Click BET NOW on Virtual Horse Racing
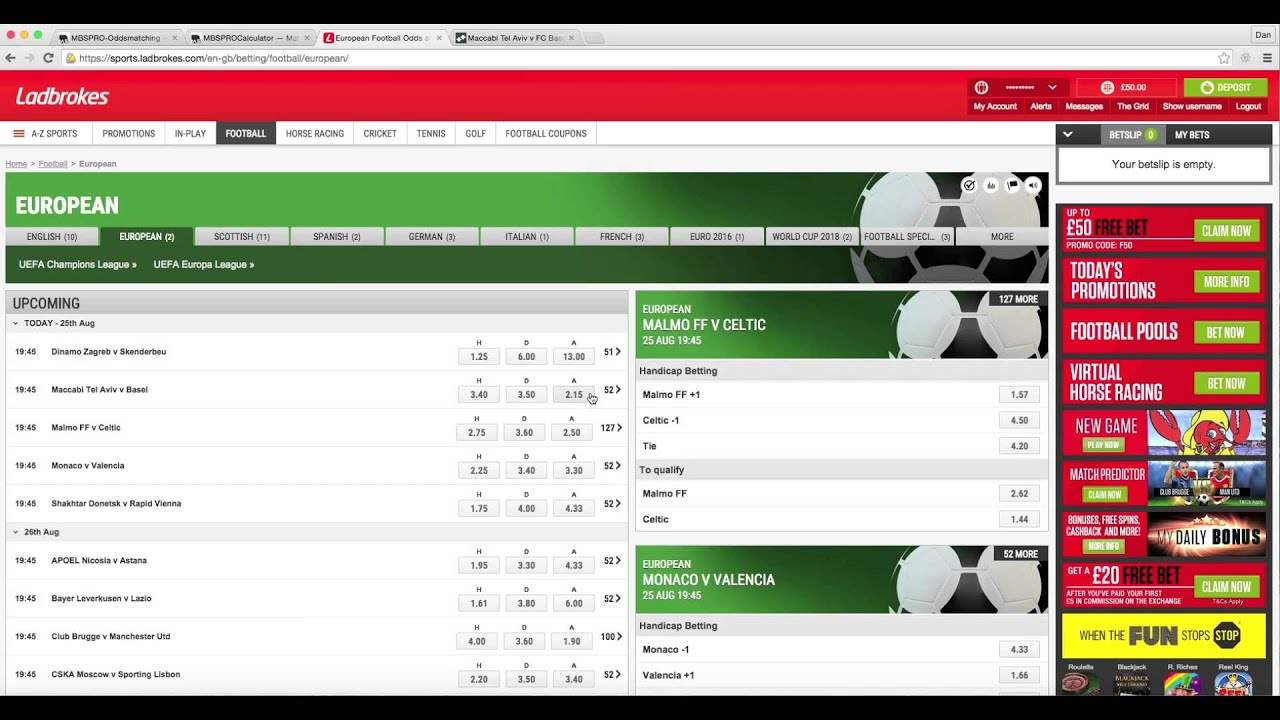The height and width of the screenshot is (720, 1280). (1226, 384)
